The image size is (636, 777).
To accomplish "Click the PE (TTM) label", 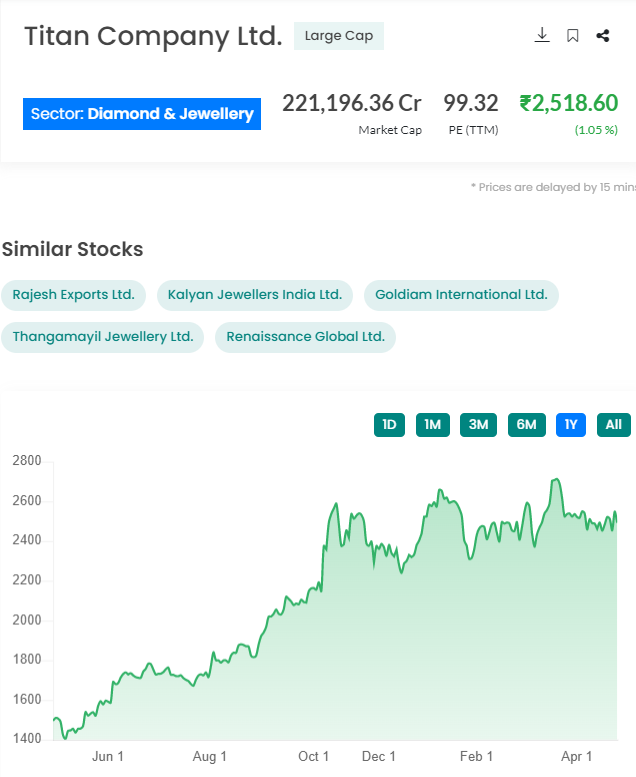I will [x=473, y=130].
